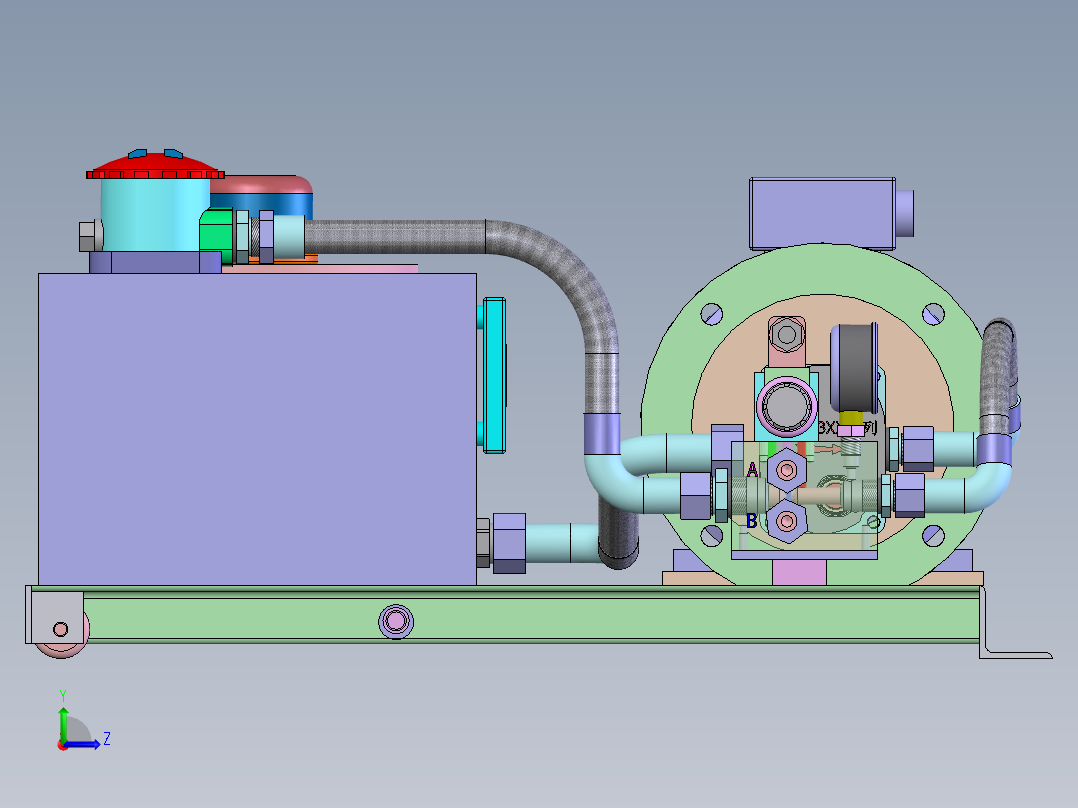Click the green Y axis of the triad
This screenshot has height=808, width=1078.
coord(63,723)
